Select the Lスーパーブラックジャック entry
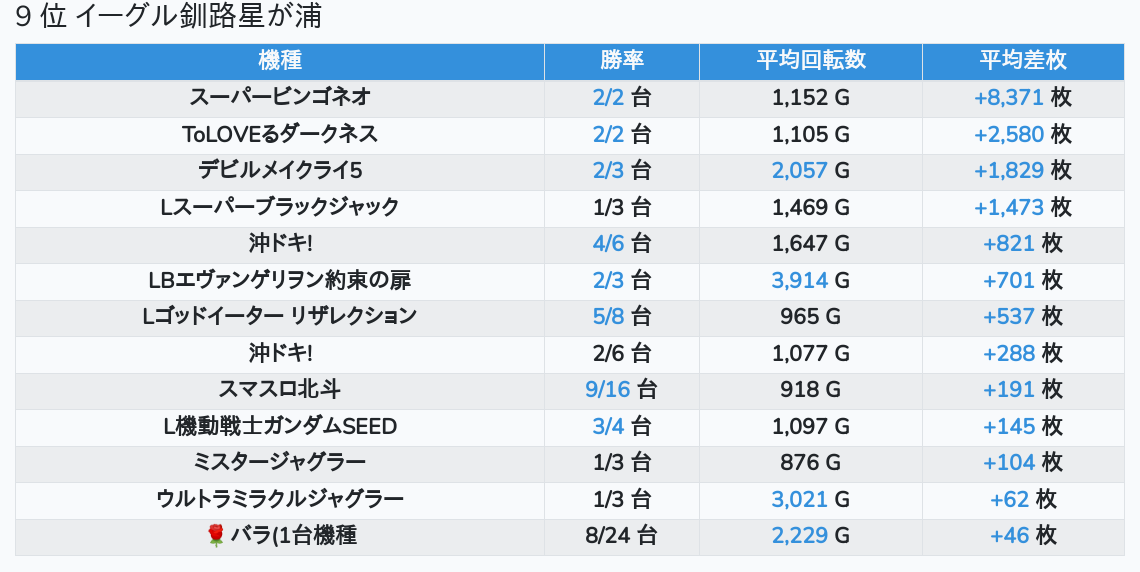 pyautogui.click(x=280, y=207)
